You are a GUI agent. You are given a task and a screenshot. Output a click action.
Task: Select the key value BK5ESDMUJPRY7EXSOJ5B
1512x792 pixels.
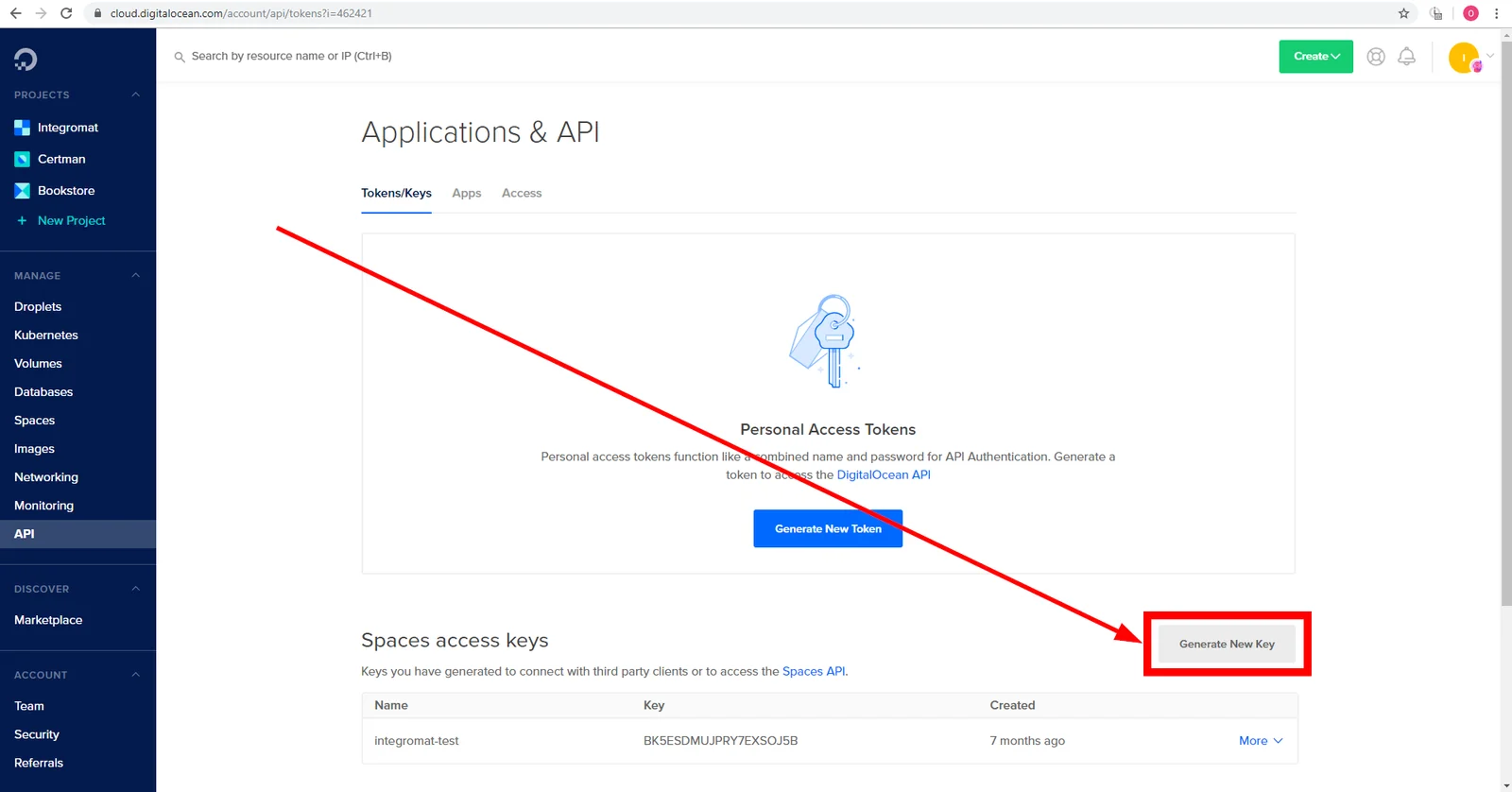point(721,741)
